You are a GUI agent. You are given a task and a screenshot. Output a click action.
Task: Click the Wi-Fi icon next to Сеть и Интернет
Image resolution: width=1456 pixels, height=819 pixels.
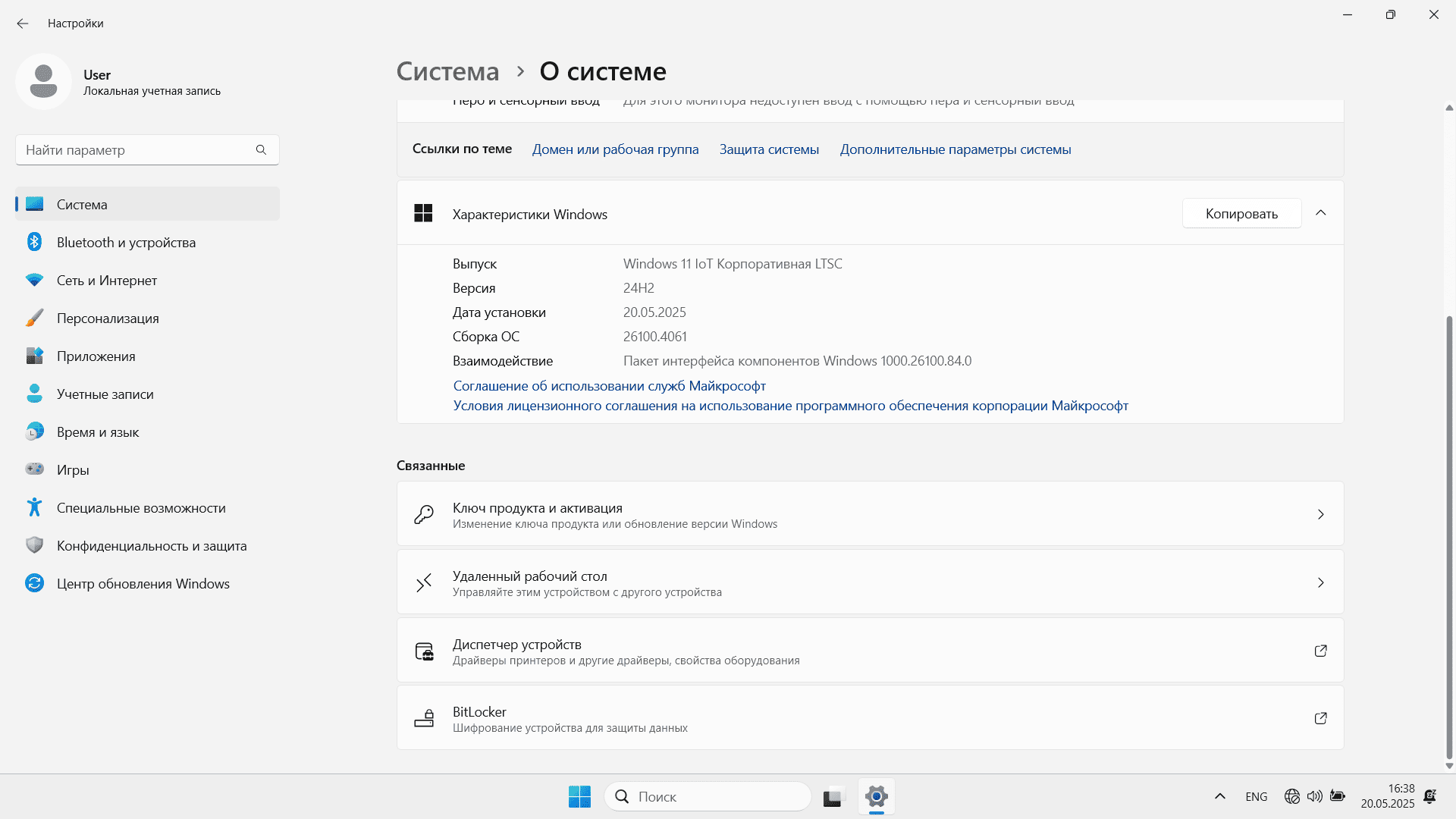click(x=34, y=280)
